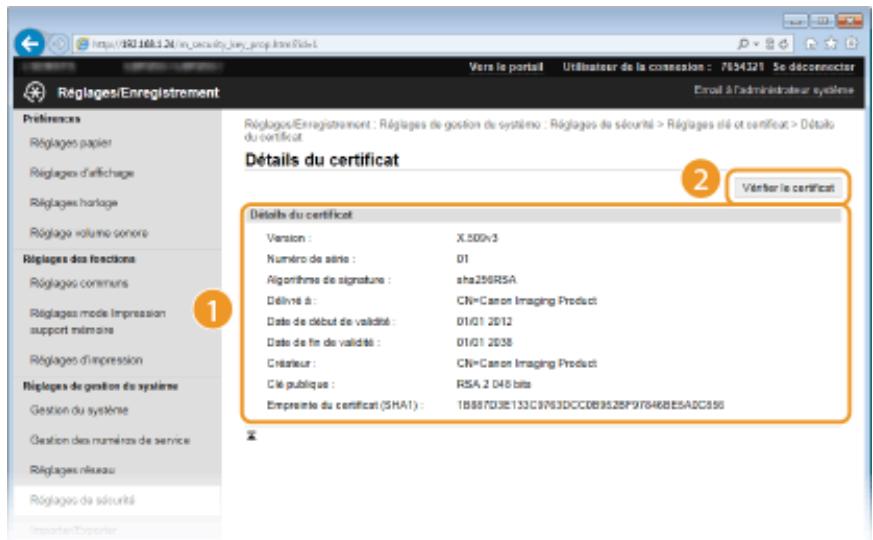873x540 pixels.
Task: Open Réglages d'impression in sidebar
Action: pos(86,360)
